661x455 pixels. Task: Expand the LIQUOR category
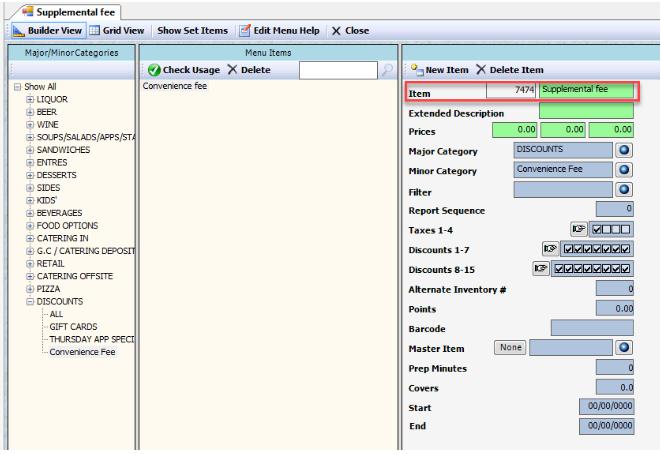click(x=30, y=99)
